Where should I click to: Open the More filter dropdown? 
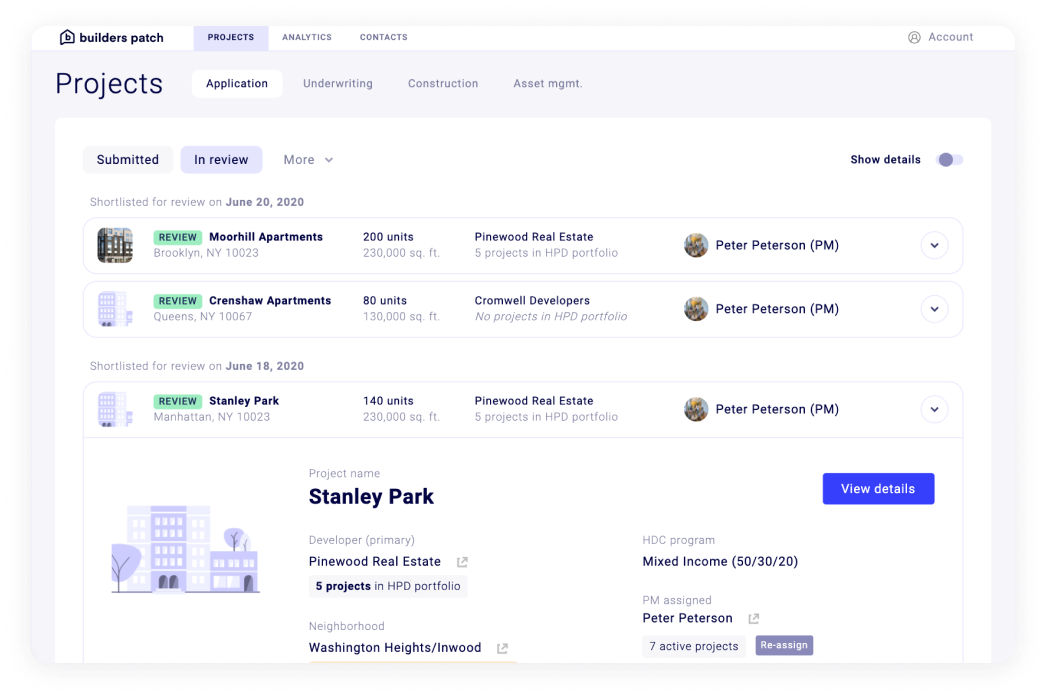click(x=307, y=159)
